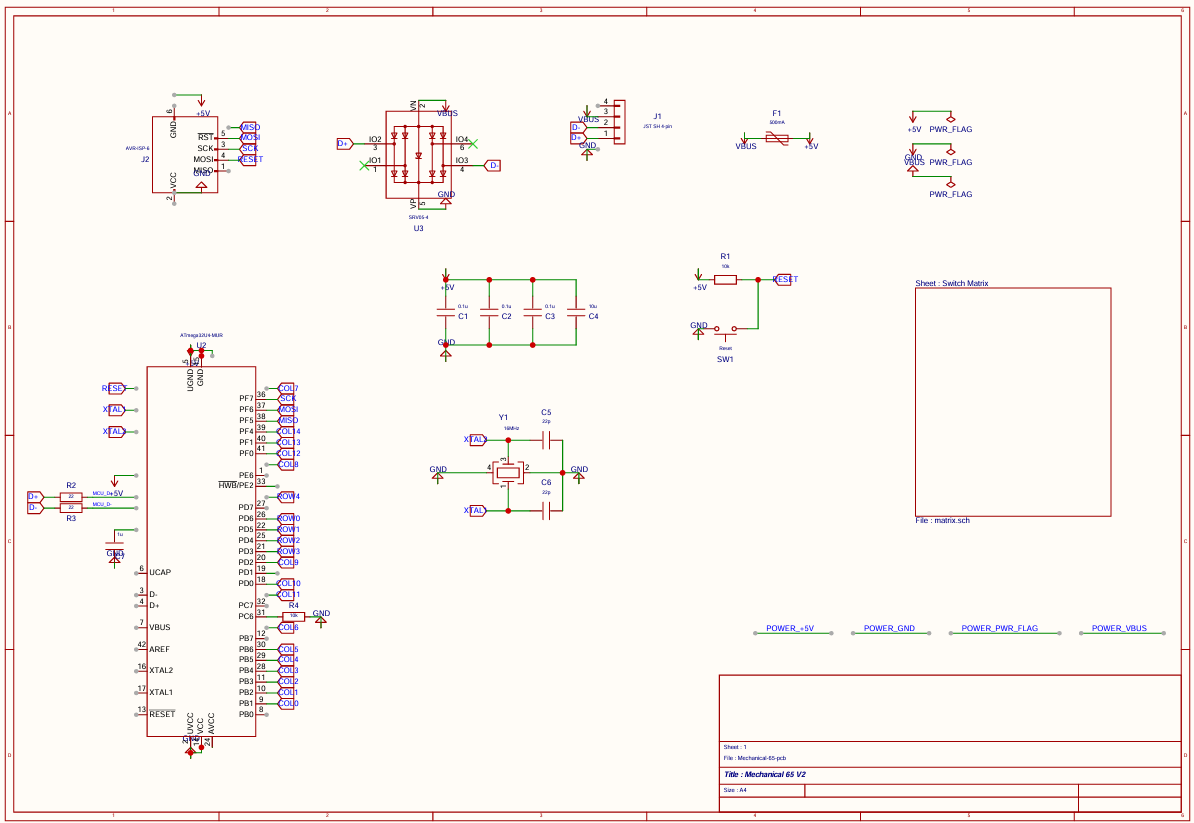Select the R2 22 ohm resistor symbol
Screen dimensions: 1194x823
click(71, 496)
